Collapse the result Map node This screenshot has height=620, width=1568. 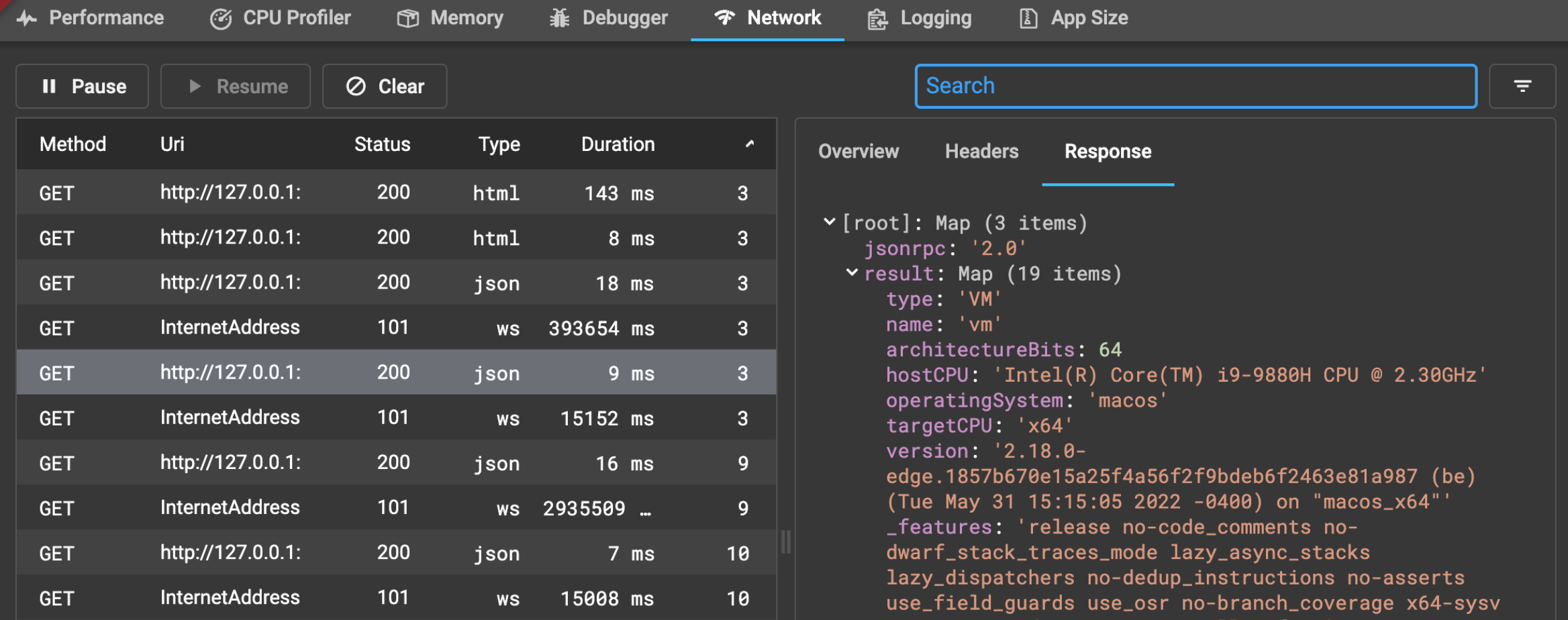pos(852,272)
